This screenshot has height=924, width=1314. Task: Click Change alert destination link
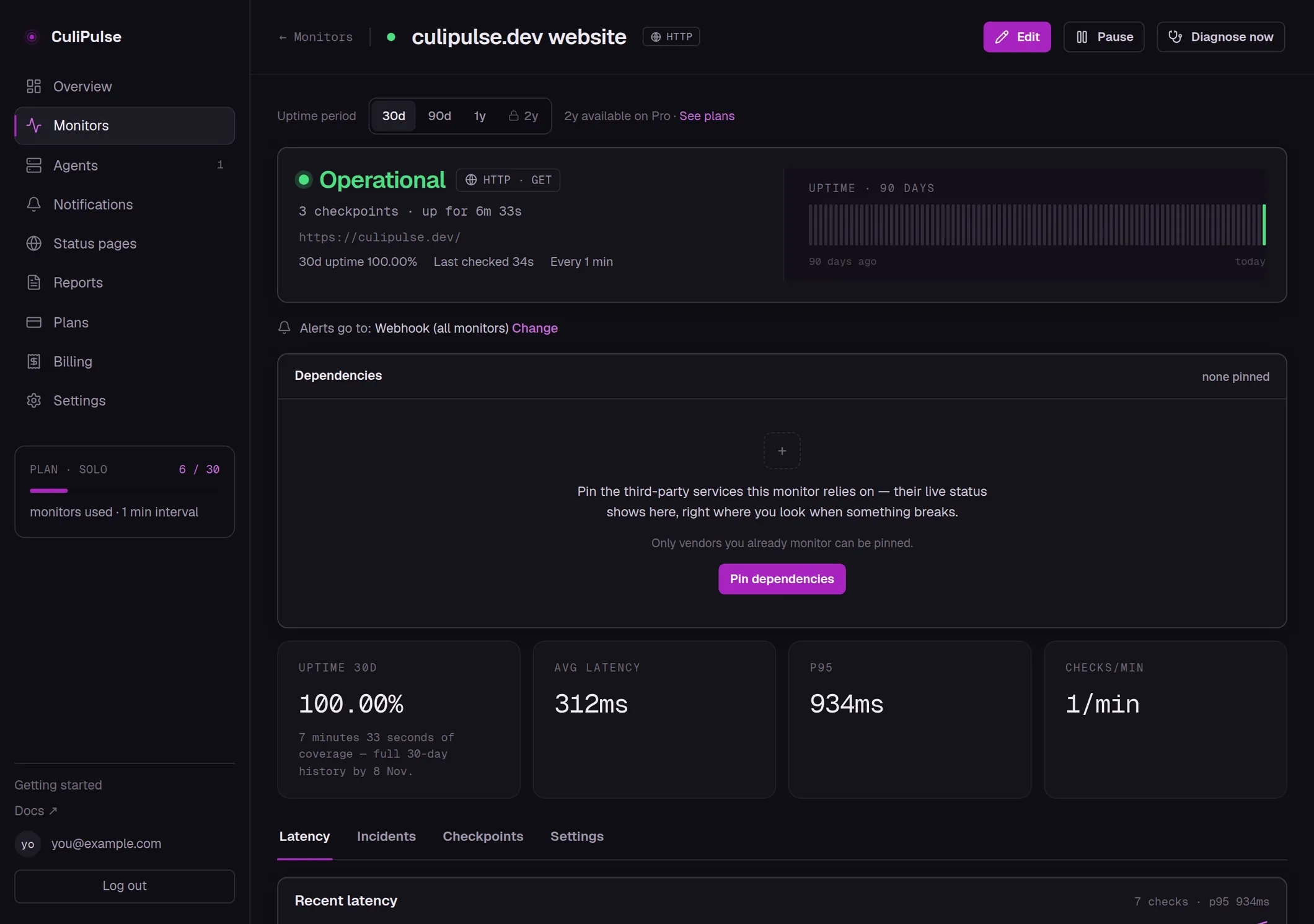click(535, 328)
